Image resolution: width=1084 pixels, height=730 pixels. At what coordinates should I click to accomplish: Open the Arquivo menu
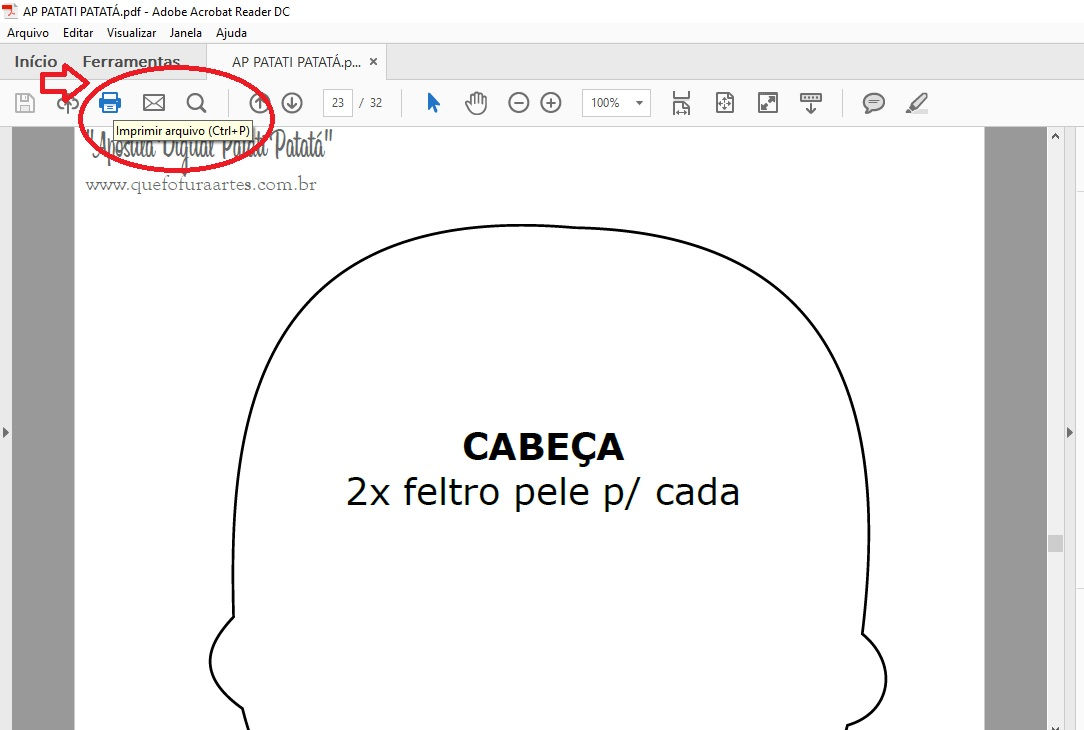coord(27,32)
